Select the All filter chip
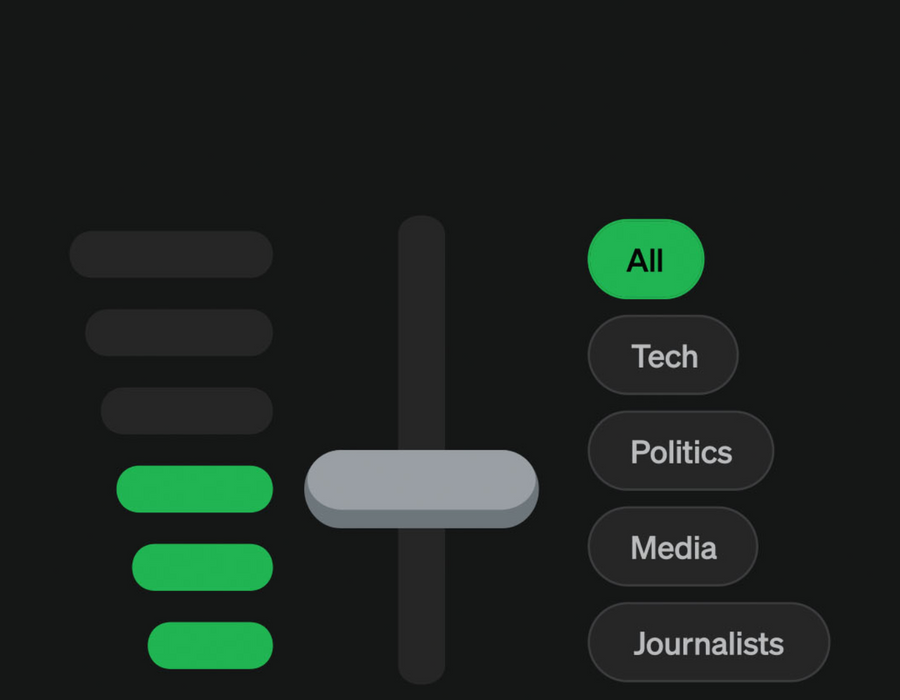 coord(645,259)
